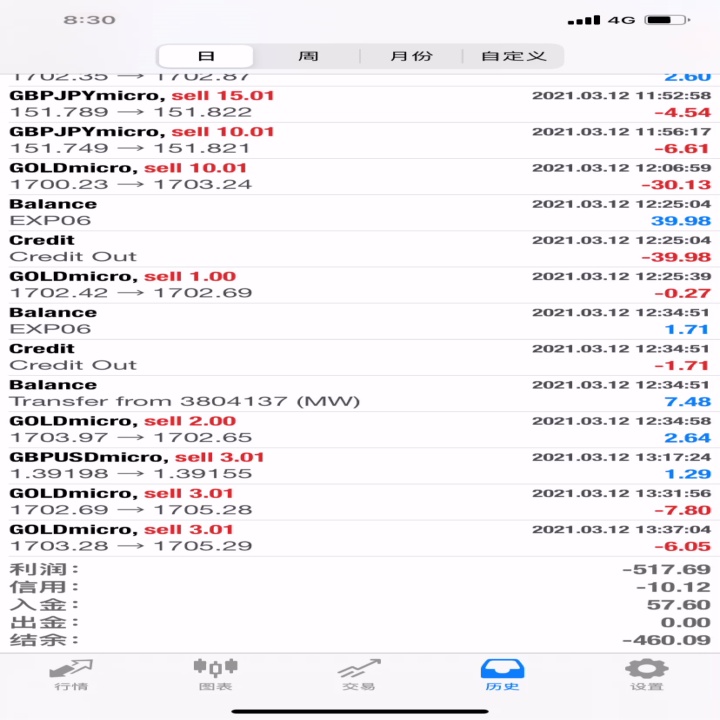
Task: Open GOLDmicro sell 3.01 row at 13:31:56
Action: [x=360, y=502]
